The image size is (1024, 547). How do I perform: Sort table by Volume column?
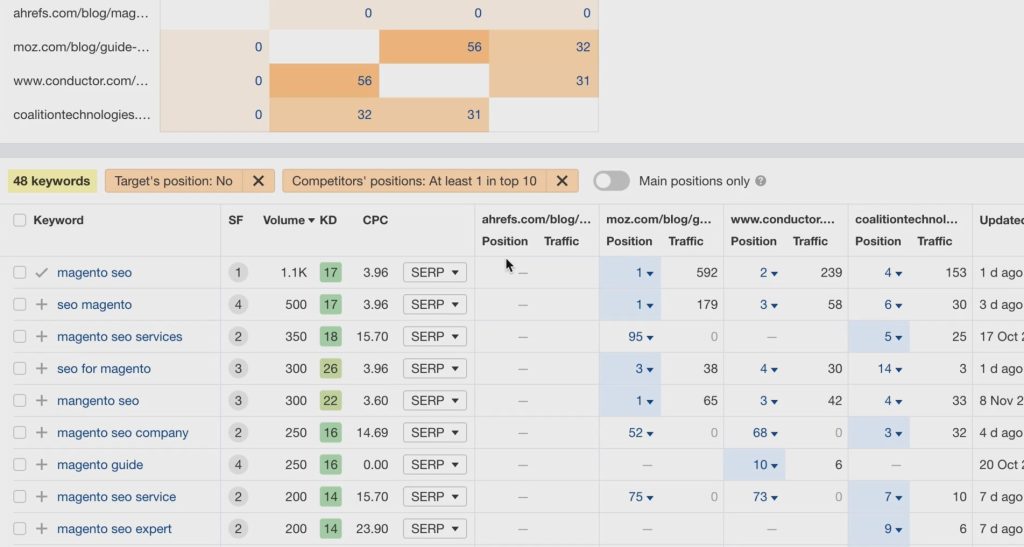[288, 220]
